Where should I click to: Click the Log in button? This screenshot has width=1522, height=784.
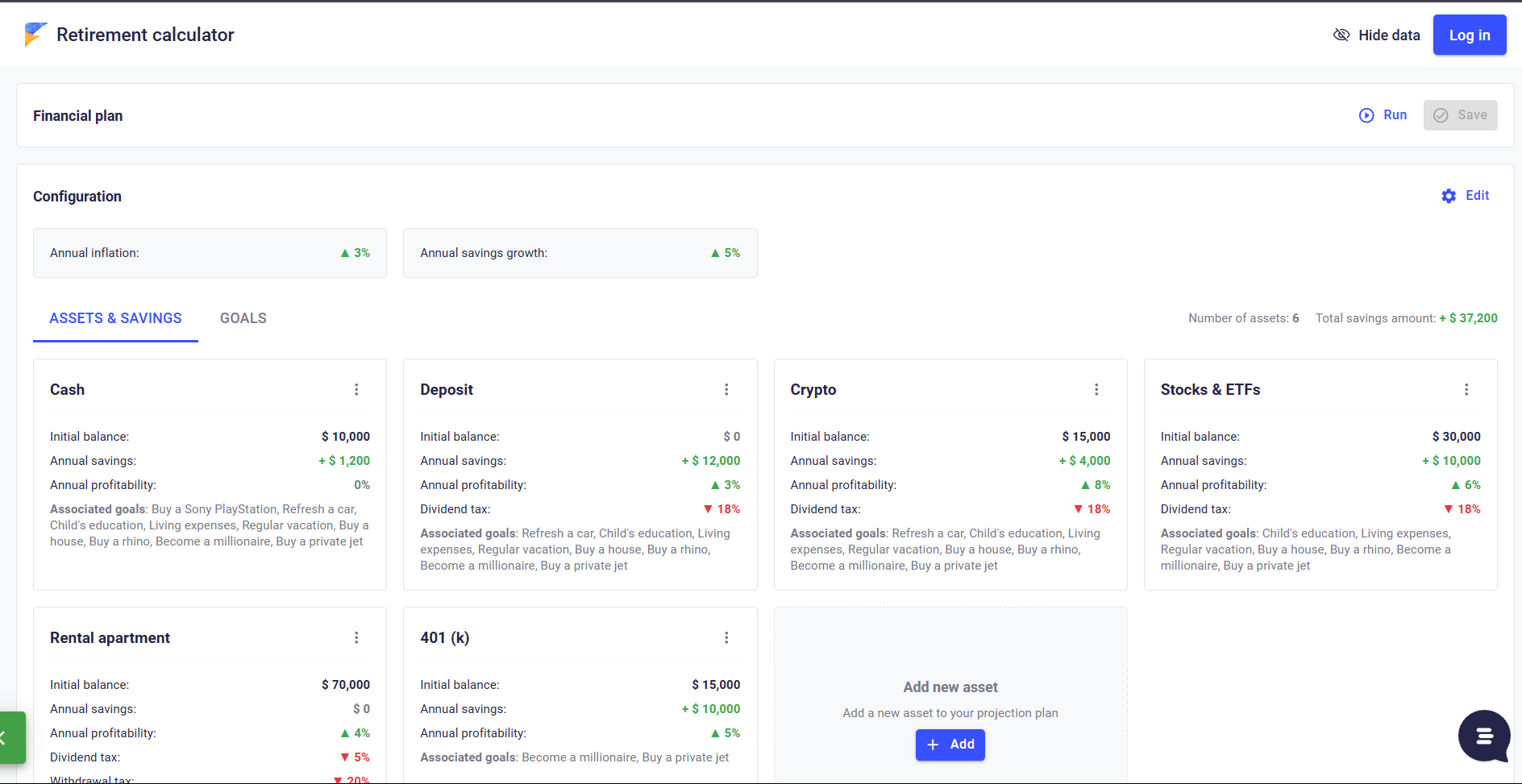pos(1469,35)
